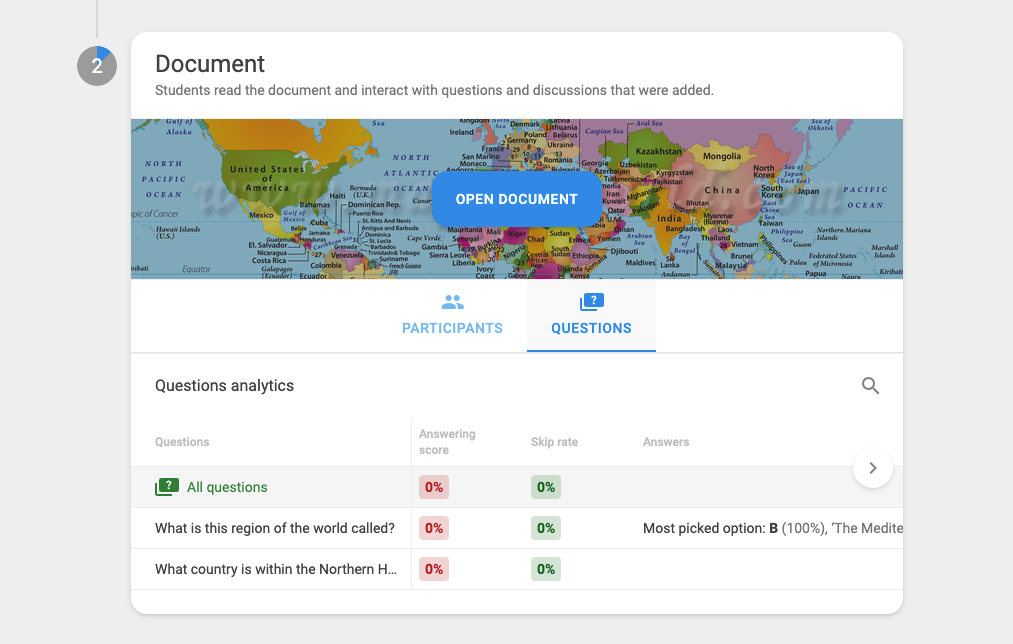Viewport: 1013px width, 644px height.
Task: Click the Questions column header
Action: point(182,442)
